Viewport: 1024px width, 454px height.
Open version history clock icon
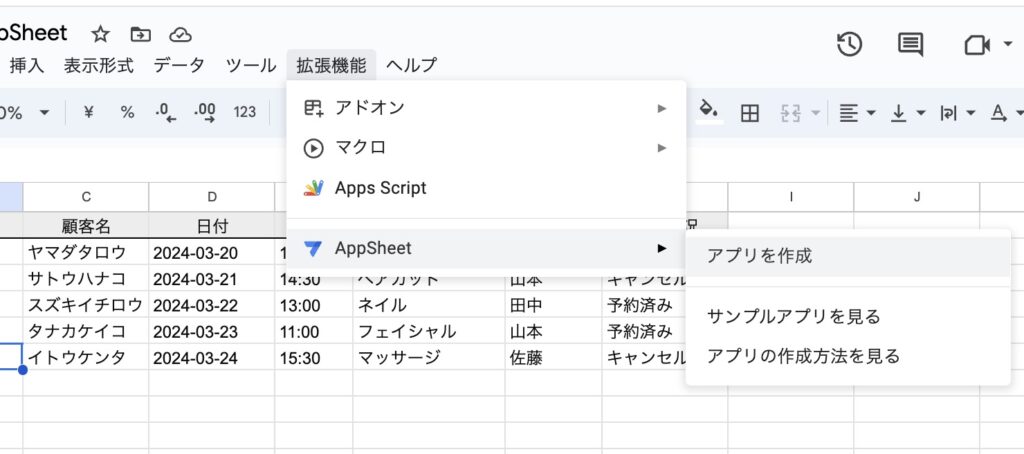tap(849, 44)
